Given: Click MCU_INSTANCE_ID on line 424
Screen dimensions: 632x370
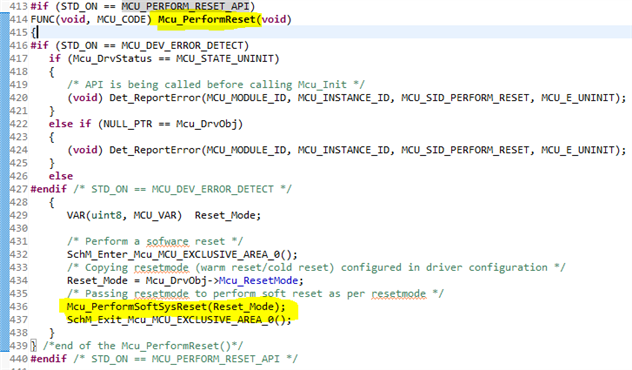Looking at the screenshot, I should pos(343,150).
